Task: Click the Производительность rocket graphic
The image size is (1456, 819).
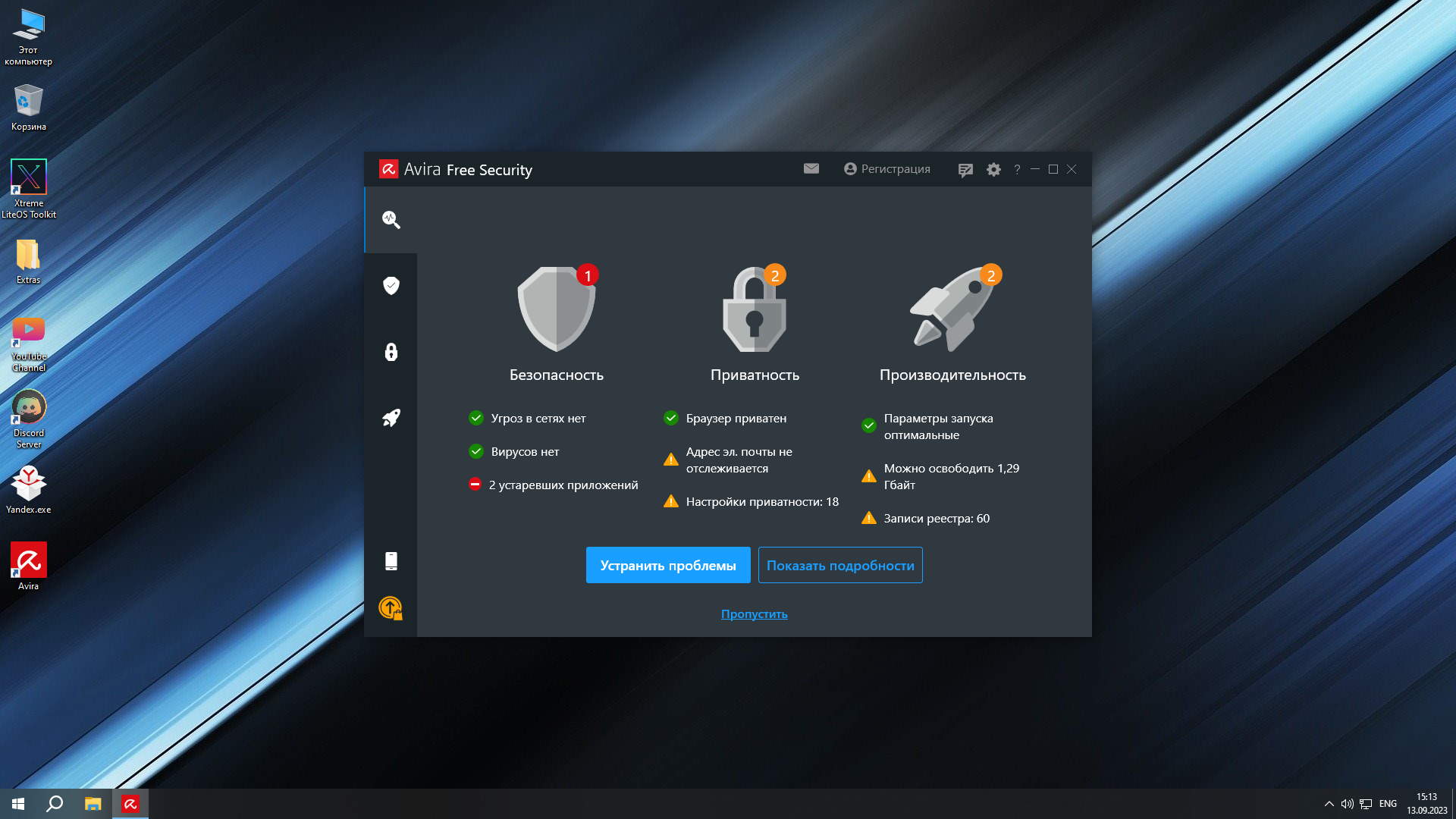Action: pyautogui.click(x=953, y=309)
